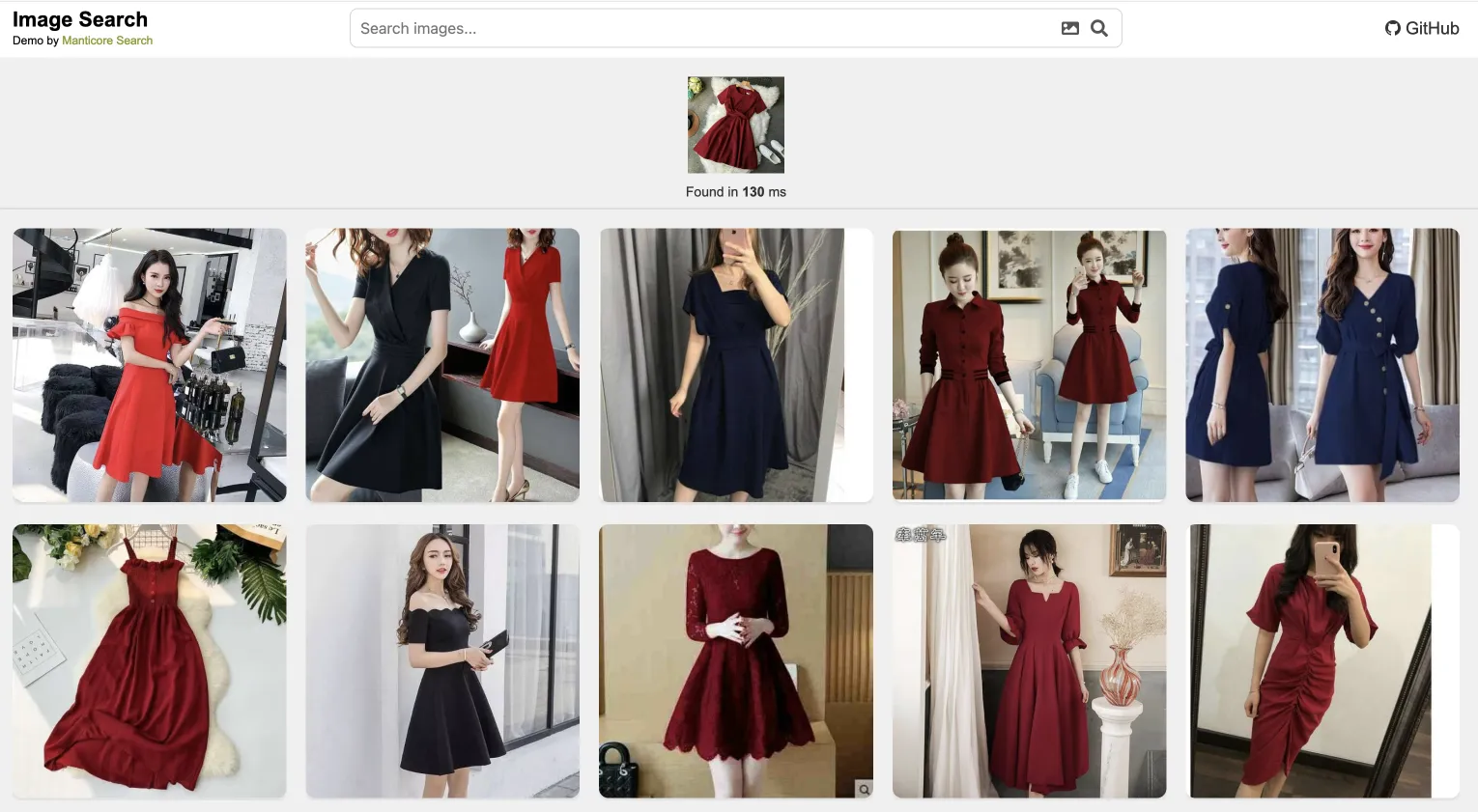The height and width of the screenshot is (812, 1478).
Task: Click the image upload icon in search bar
Action: coord(1069,28)
